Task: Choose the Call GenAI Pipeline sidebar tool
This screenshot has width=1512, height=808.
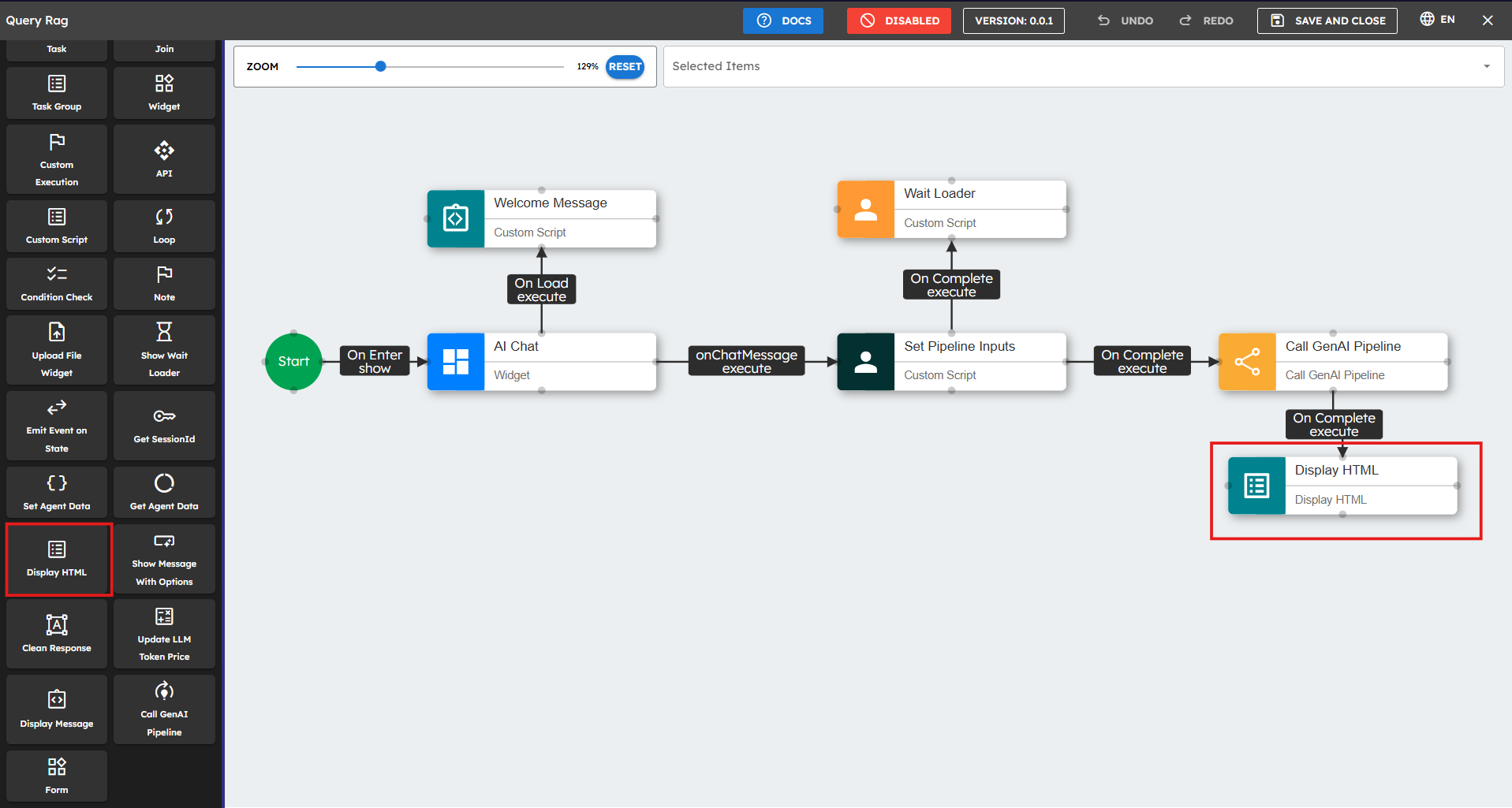Action: click(x=164, y=709)
